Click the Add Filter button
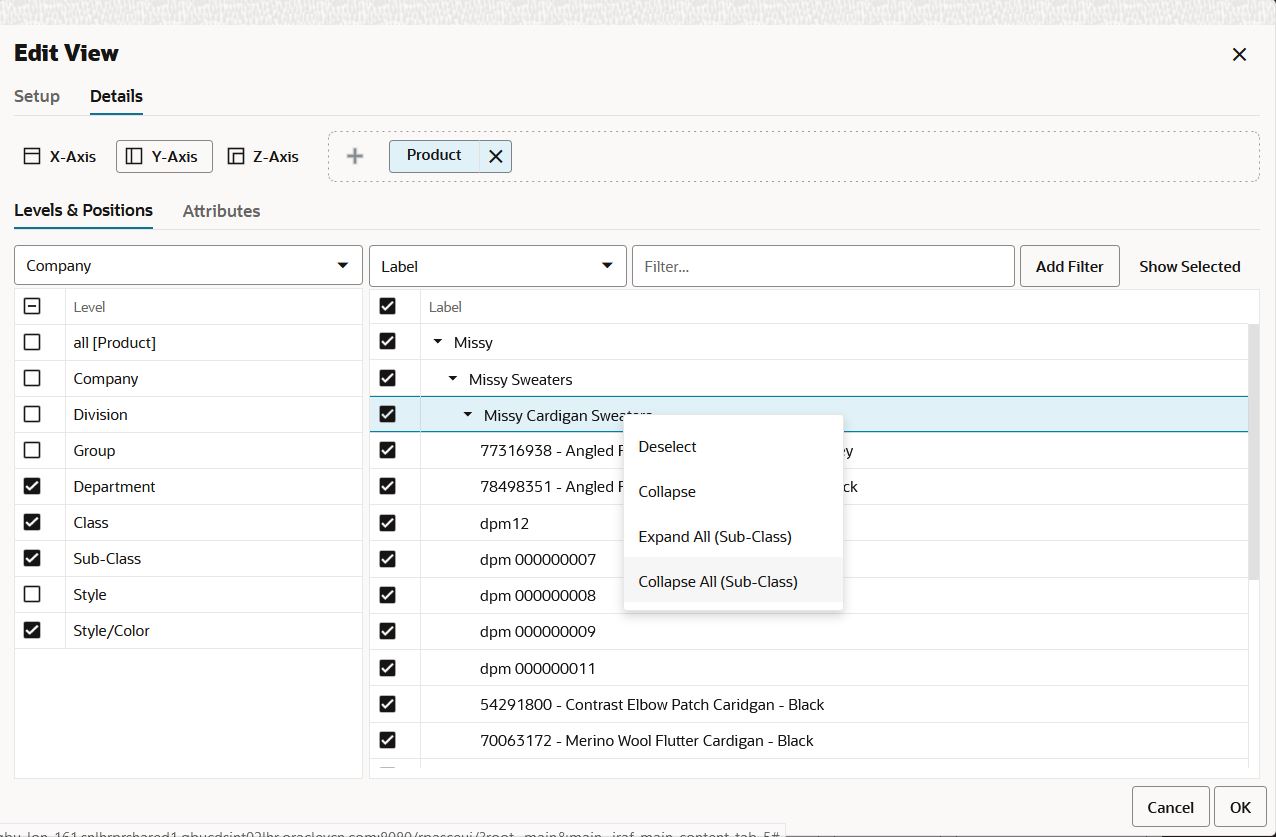Screen dimensions: 1276x837 click(x=1069, y=266)
